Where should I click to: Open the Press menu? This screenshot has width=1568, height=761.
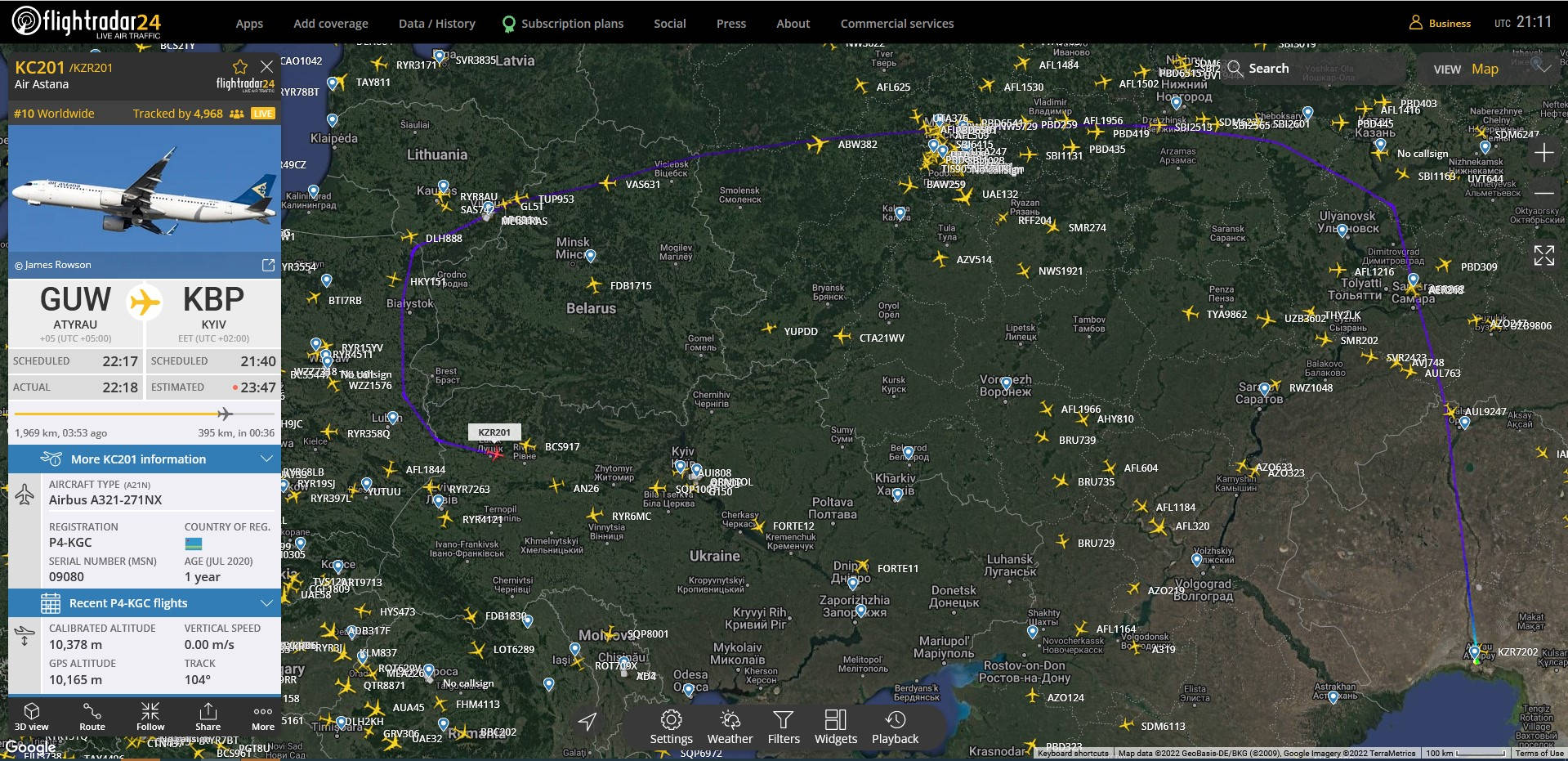tap(731, 24)
